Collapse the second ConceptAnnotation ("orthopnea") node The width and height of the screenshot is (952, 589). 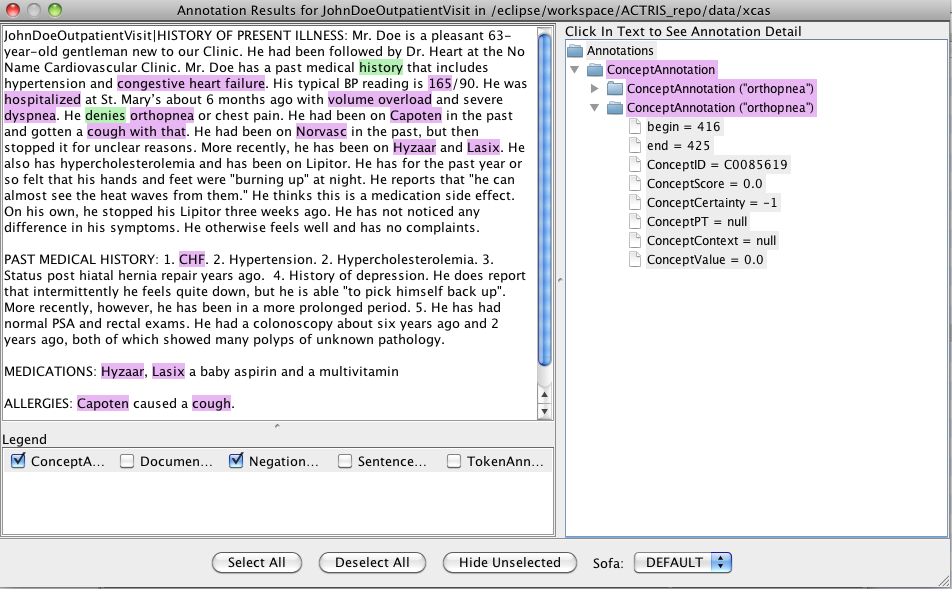pyautogui.click(x=595, y=107)
